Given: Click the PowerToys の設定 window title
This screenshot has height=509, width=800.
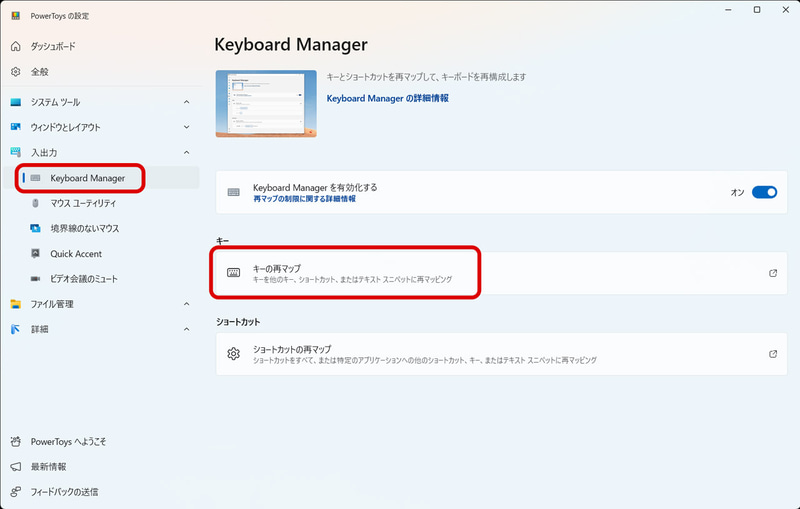Looking at the screenshot, I should point(60,16).
